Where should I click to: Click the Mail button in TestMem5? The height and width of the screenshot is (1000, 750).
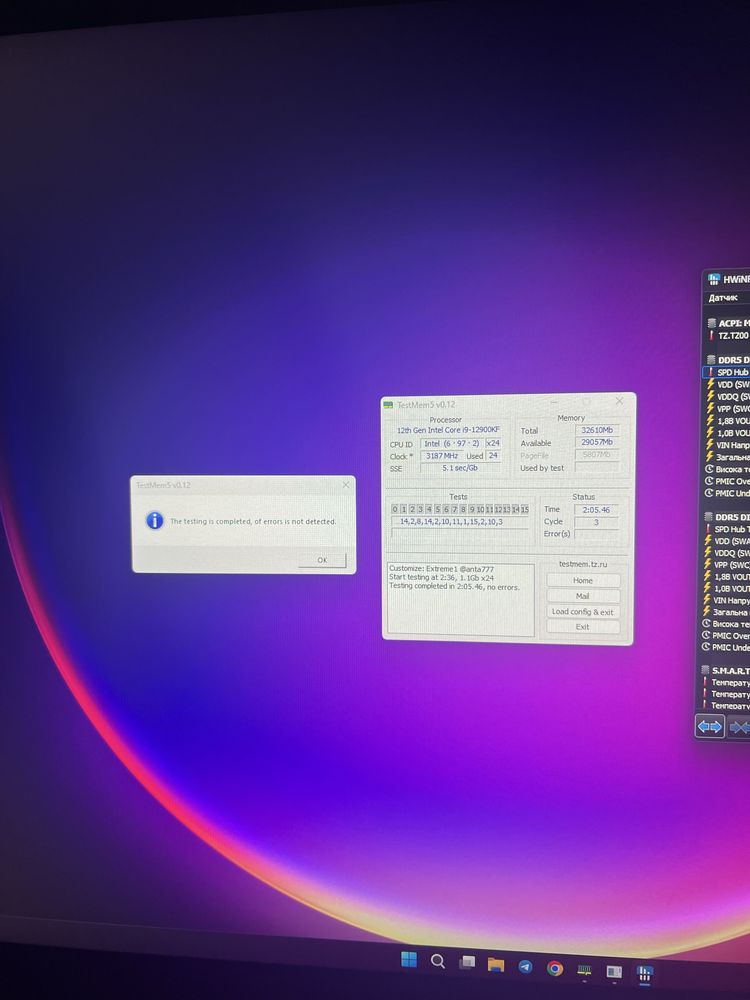click(x=583, y=596)
